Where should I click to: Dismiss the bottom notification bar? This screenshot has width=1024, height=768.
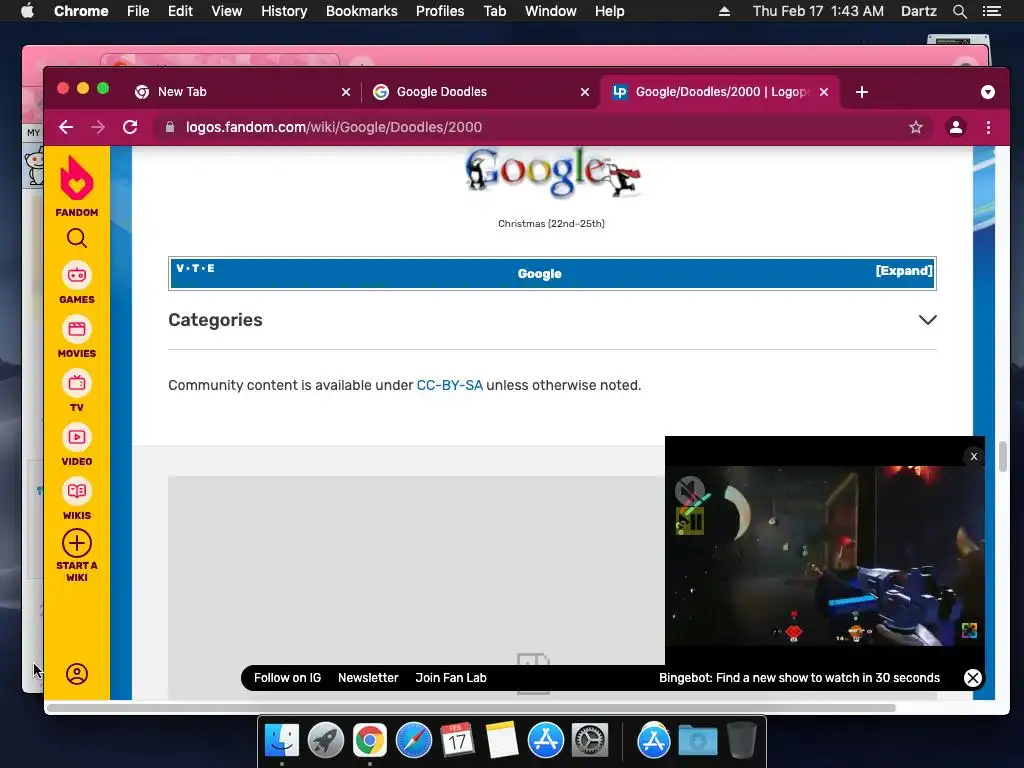(x=972, y=678)
